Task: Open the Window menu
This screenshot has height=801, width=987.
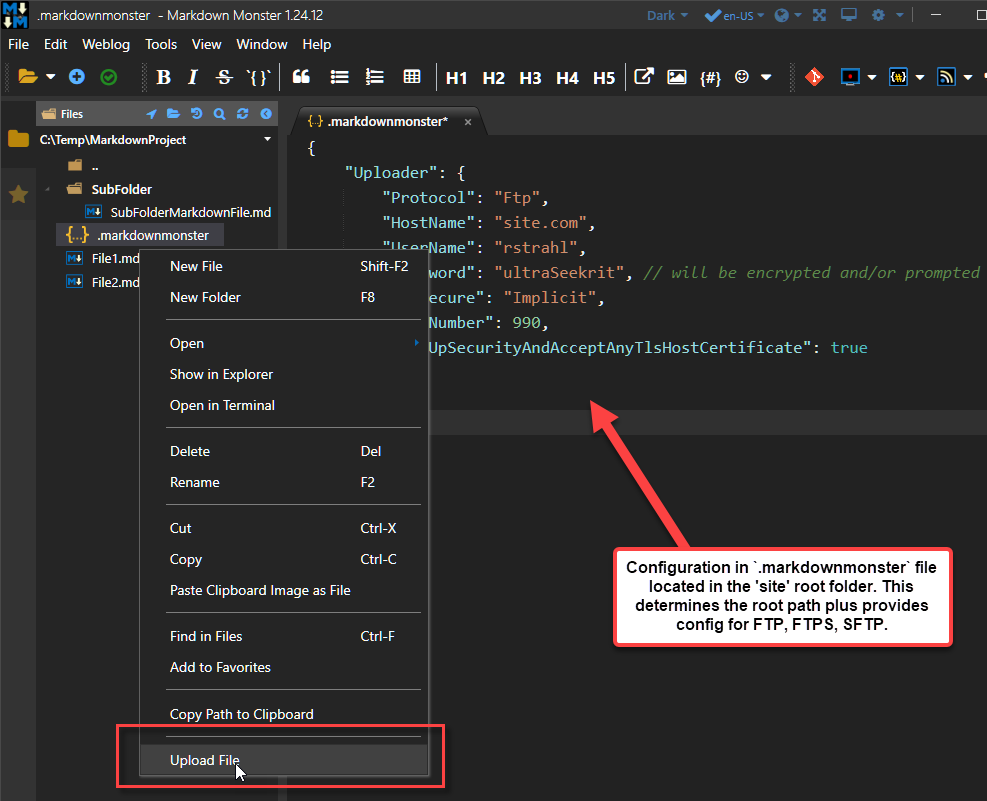Action: 262,44
